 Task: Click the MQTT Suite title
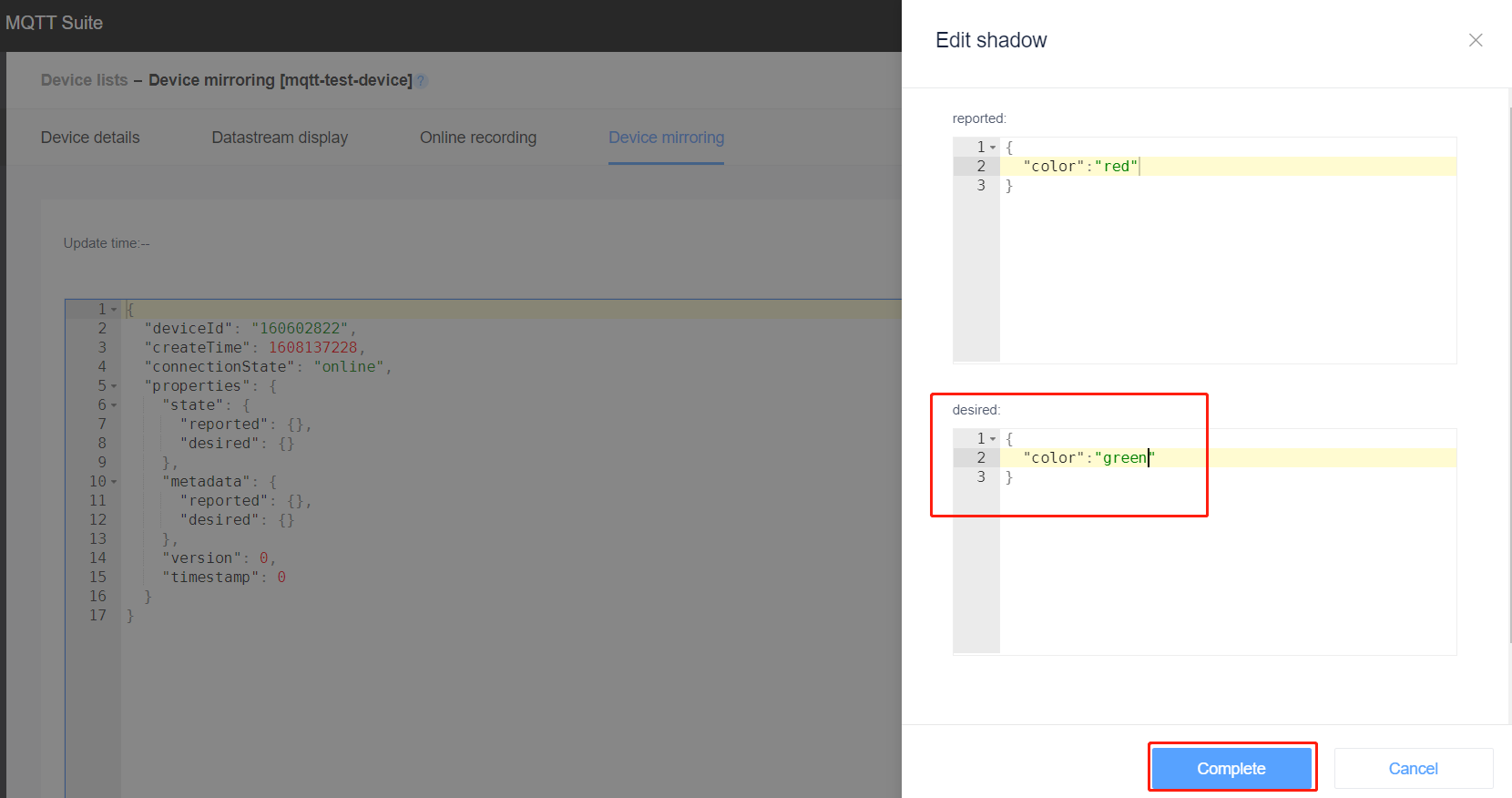click(x=55, y=23)
